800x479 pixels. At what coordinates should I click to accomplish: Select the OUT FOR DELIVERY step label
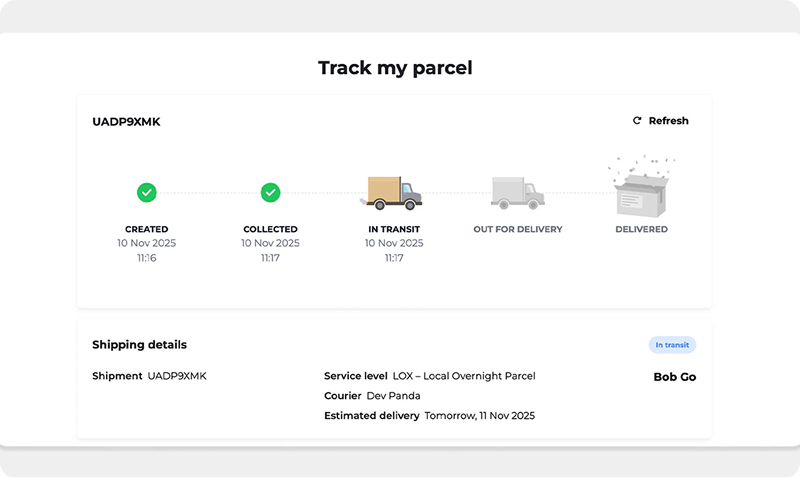[518, 229]
